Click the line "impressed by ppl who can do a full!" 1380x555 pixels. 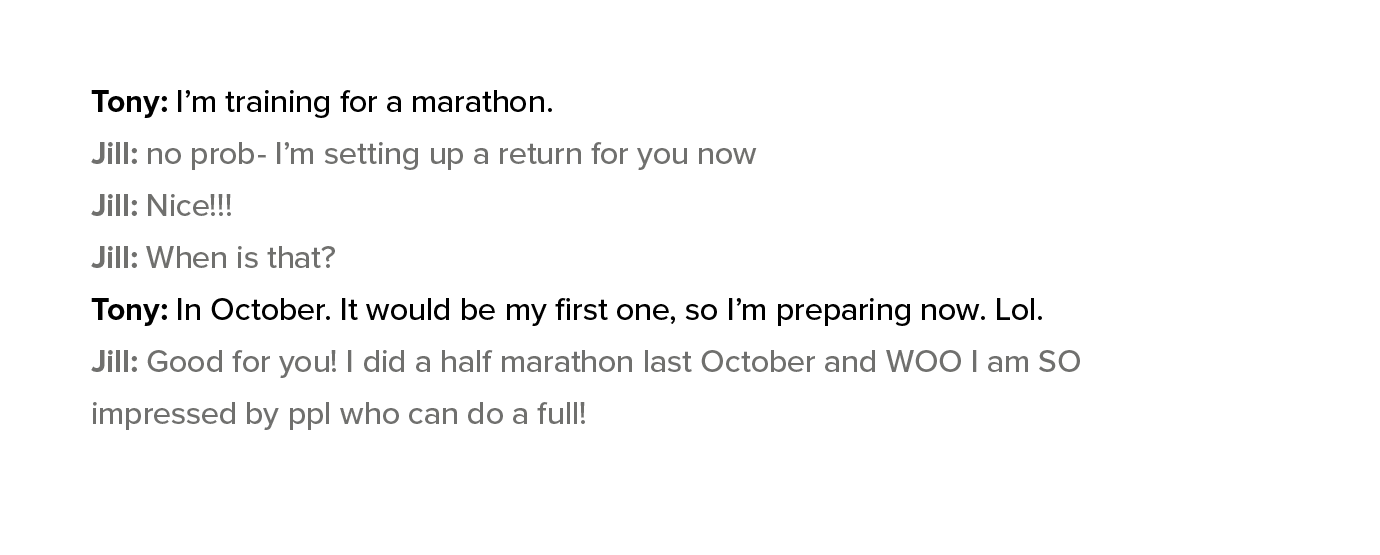click(x=339, y=415)
